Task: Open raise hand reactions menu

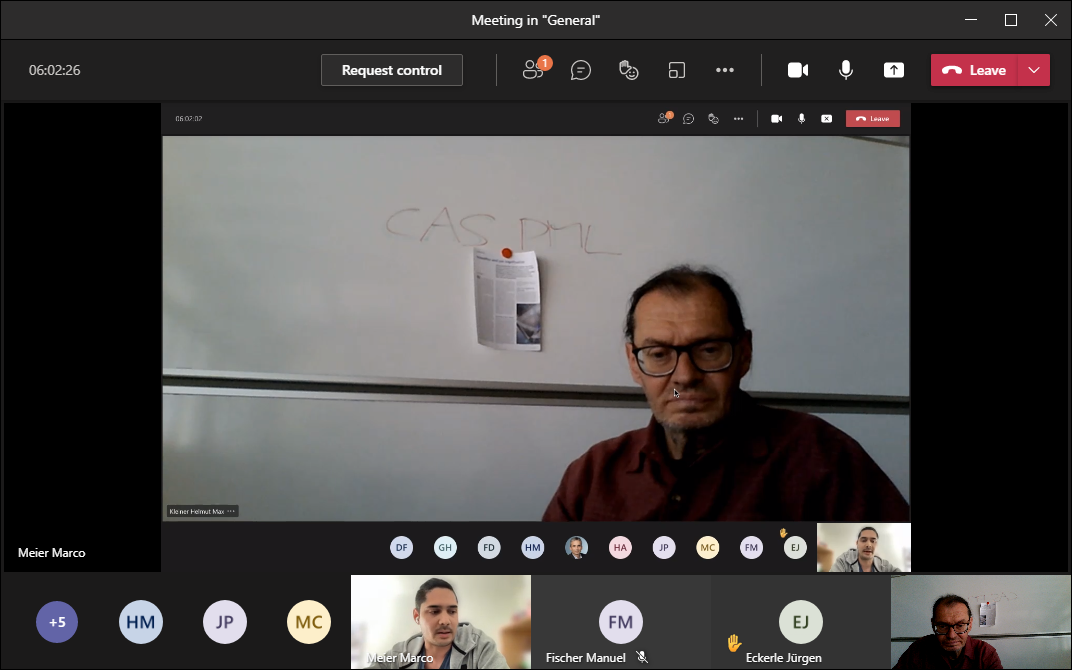Action: click(628, 70)
